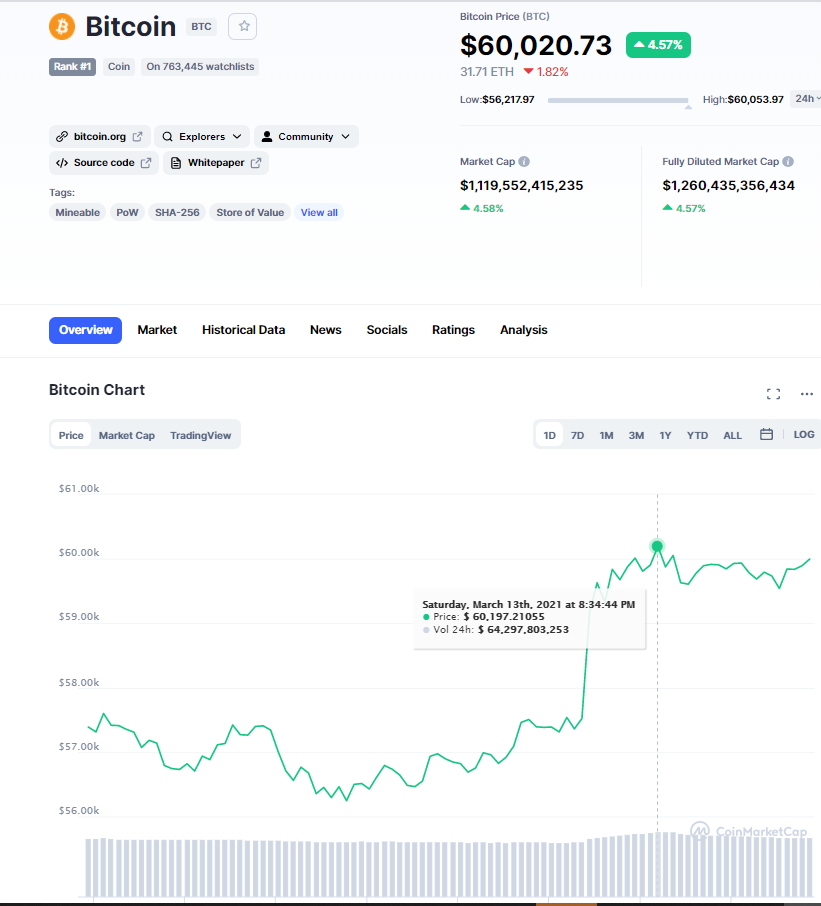
Task: Switch to the Historical Data tab
Action: click(243, 330)
